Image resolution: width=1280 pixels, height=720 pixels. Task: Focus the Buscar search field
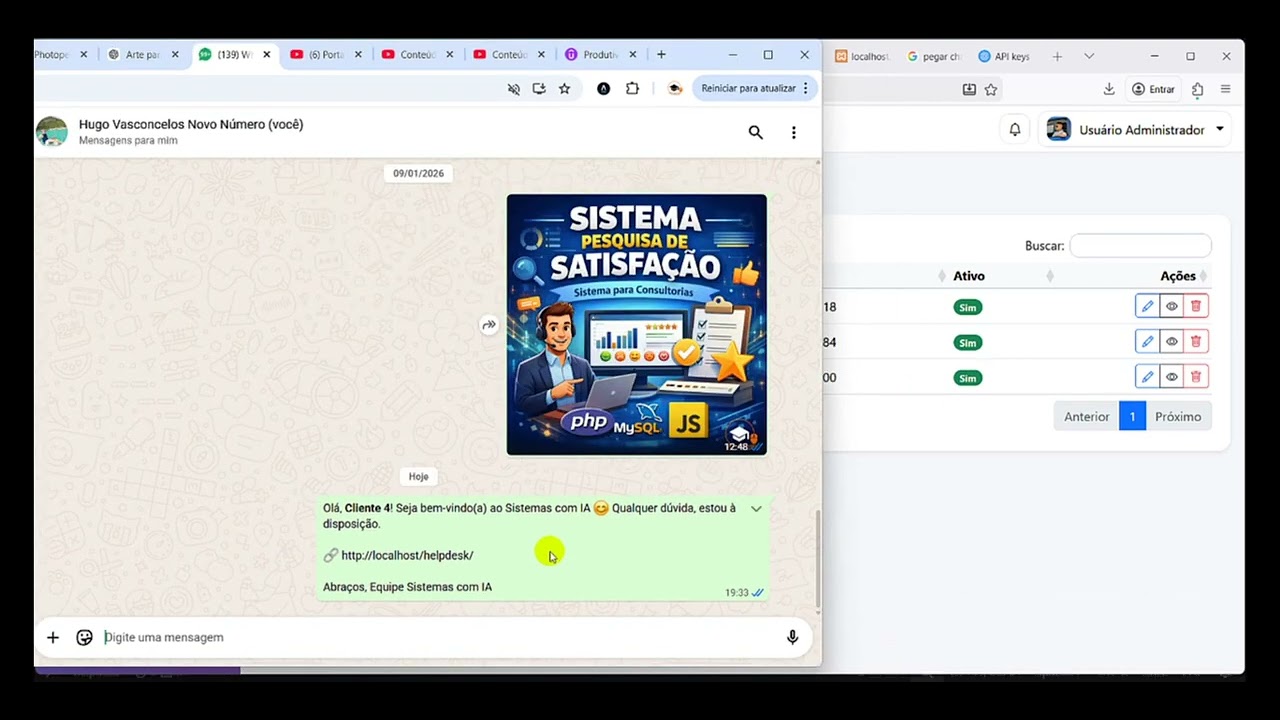(1140, 245)
